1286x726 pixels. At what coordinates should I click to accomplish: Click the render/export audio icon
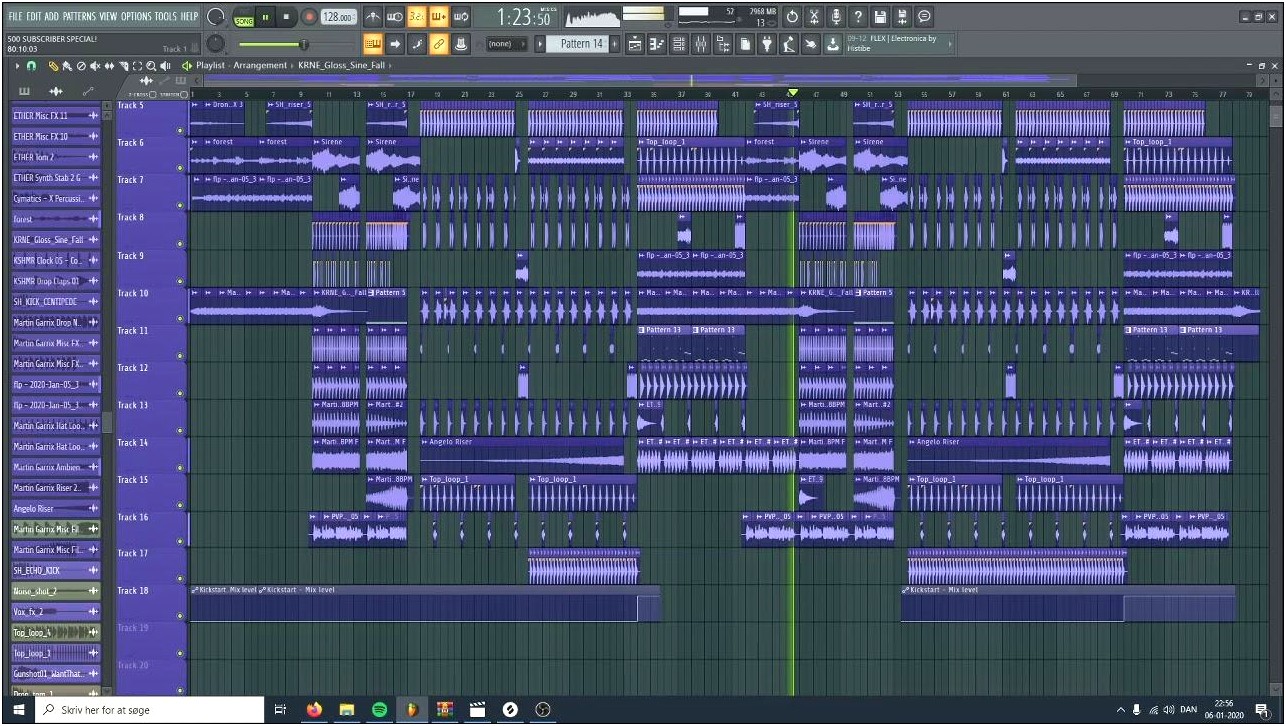(x=902, y=17)
